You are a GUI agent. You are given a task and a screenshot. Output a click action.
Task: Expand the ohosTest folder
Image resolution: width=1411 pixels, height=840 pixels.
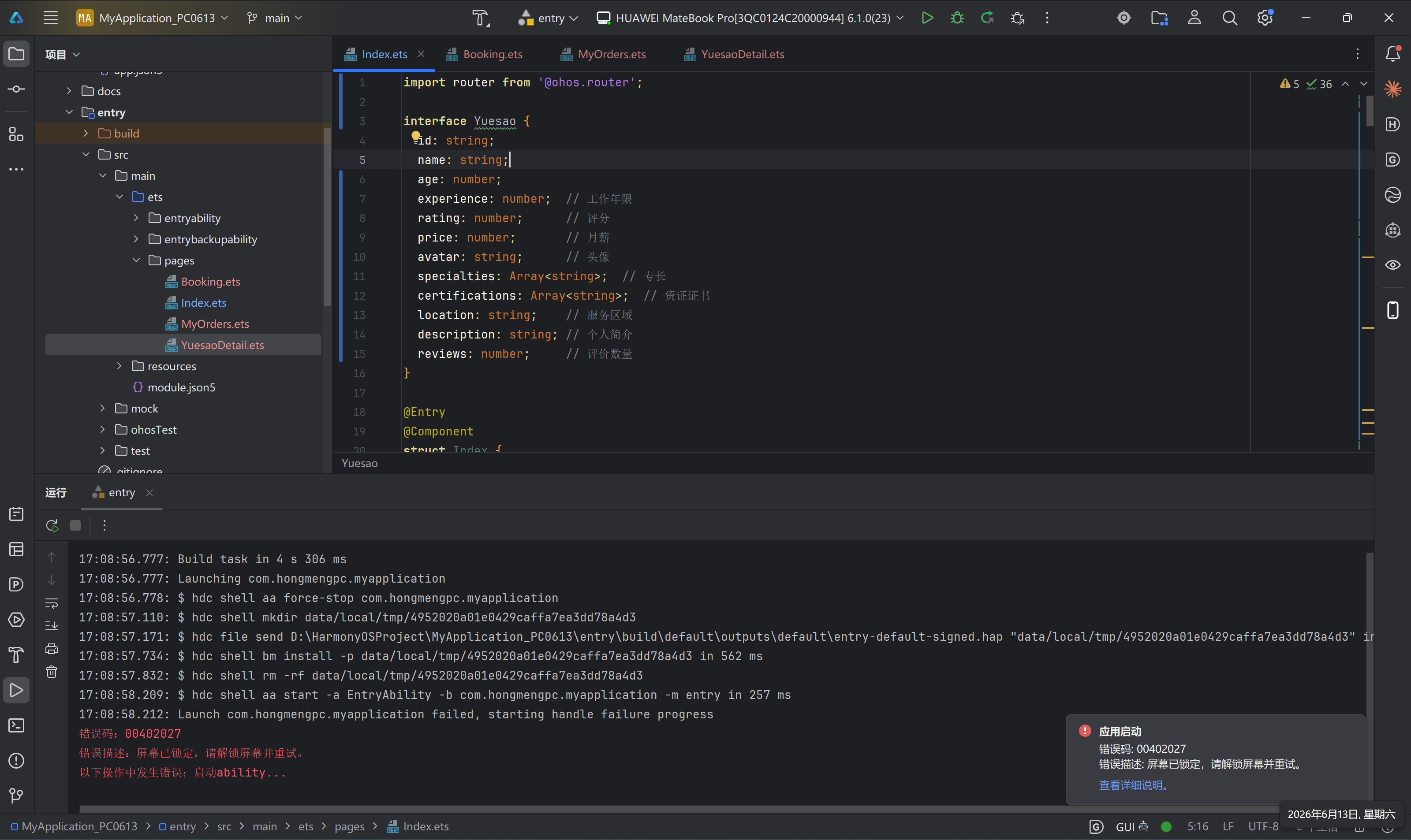click(x=102, y=429)
